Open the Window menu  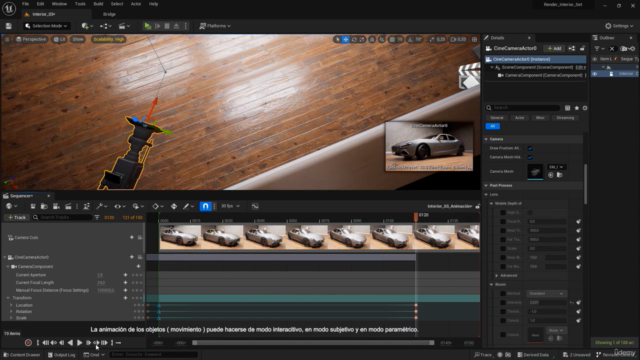coord(59,4)
